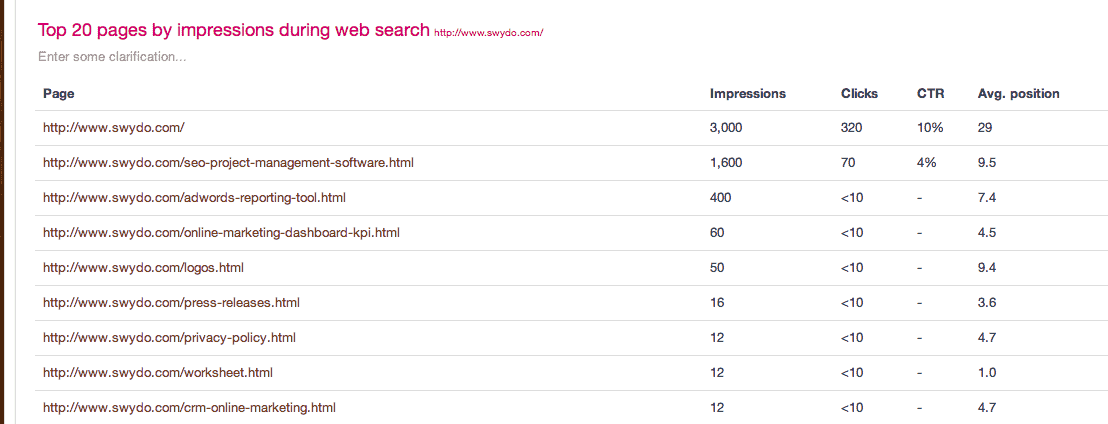Viewport: 1108px width, 424px height.
Task: Open the crm-online-marketing.html page link
Action: click(x=189, y=408)
